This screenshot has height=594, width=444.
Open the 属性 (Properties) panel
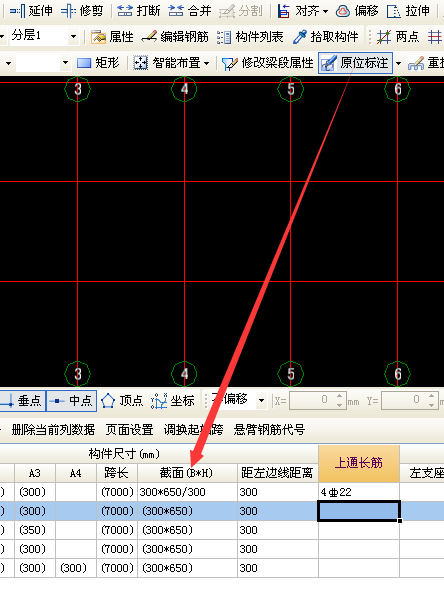click(112, 37)
